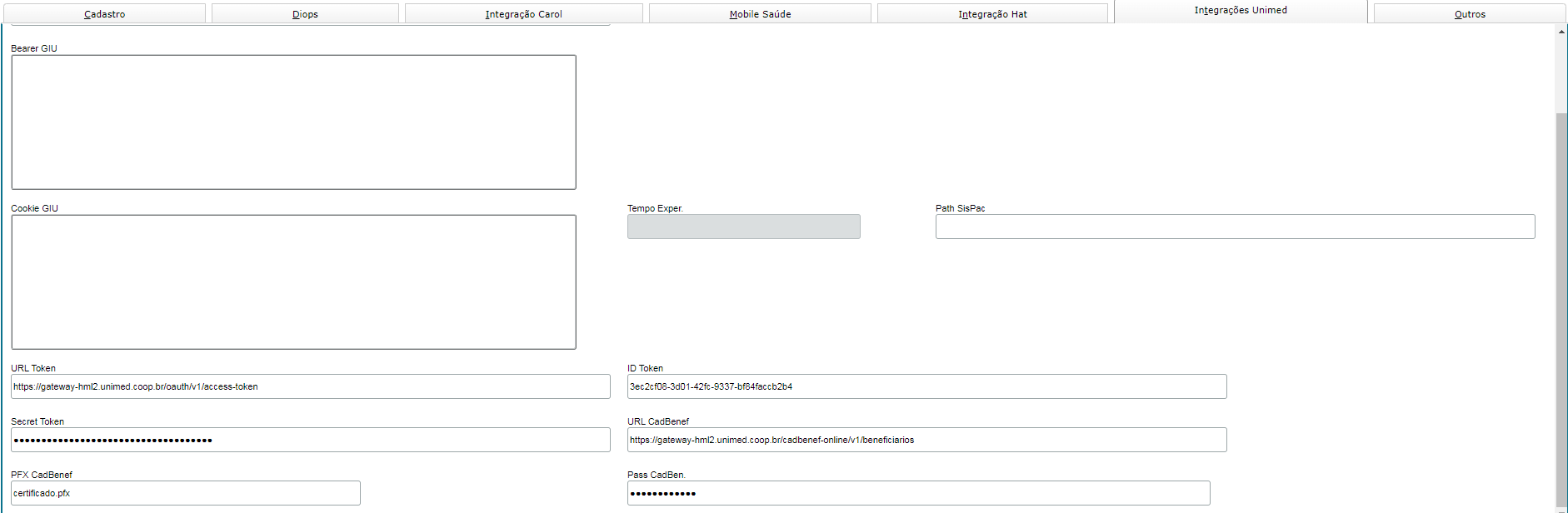
Task: Open the Integração Hat tab
Action: [x=992, y=14]
